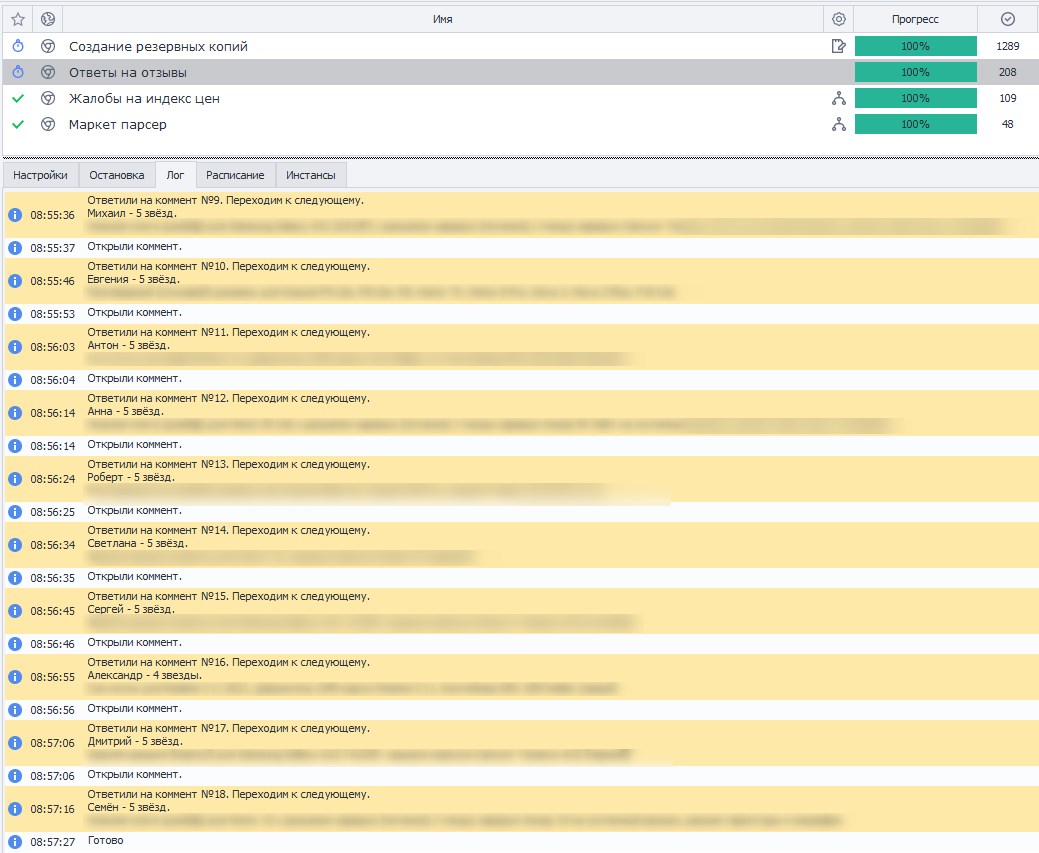This screenshot has height=853, width=1039.
Task: Click info icon of the 08:57:27 Готово entry
Action: (15, 842)
